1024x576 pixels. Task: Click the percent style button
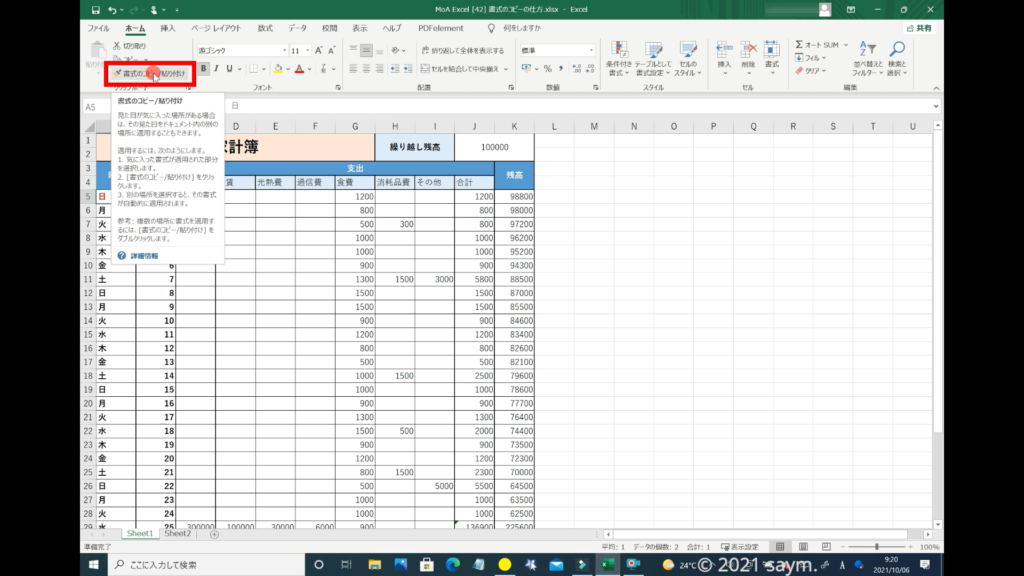(547, 69)
